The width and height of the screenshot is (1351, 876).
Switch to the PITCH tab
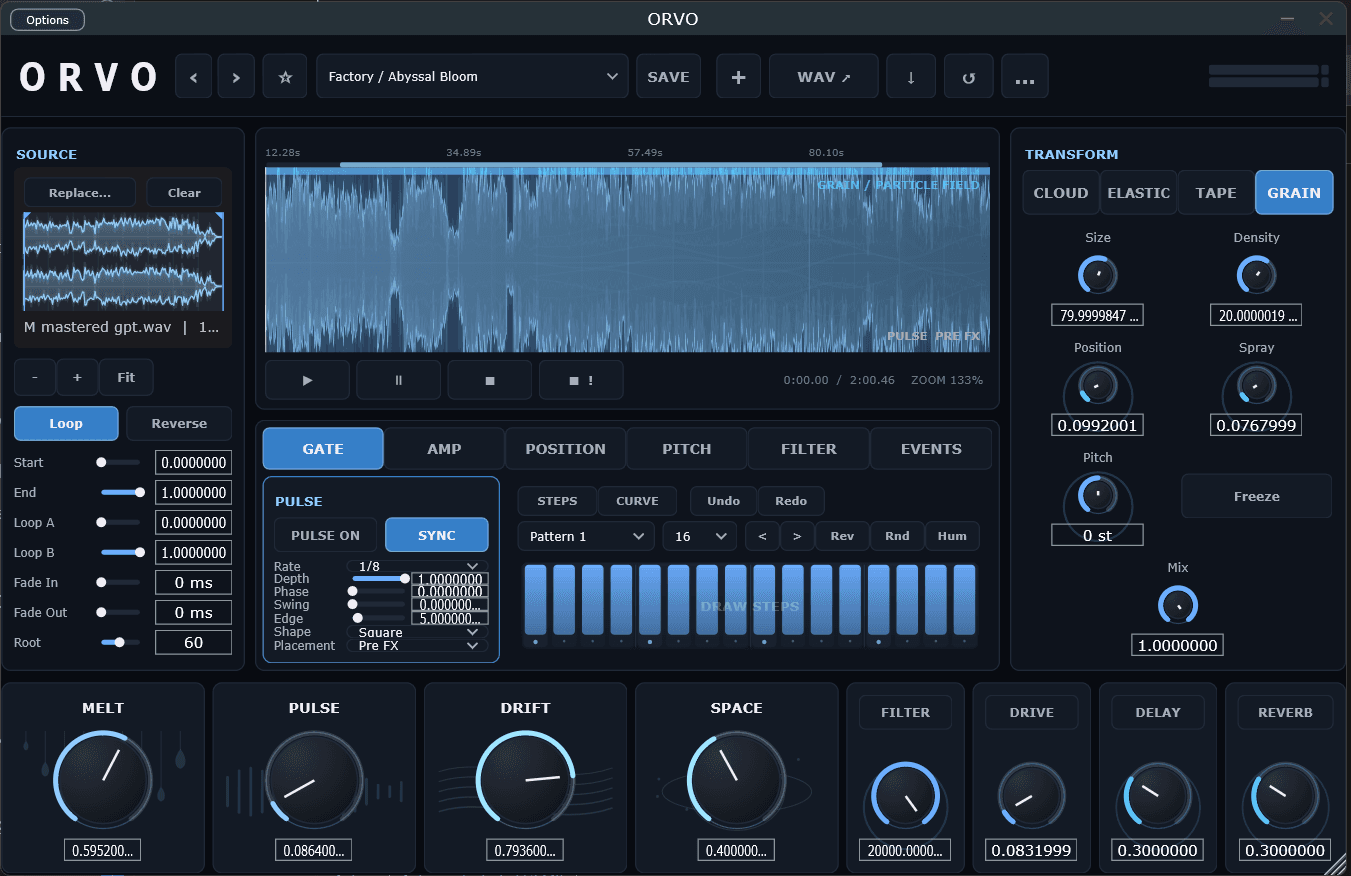(687, 449)
